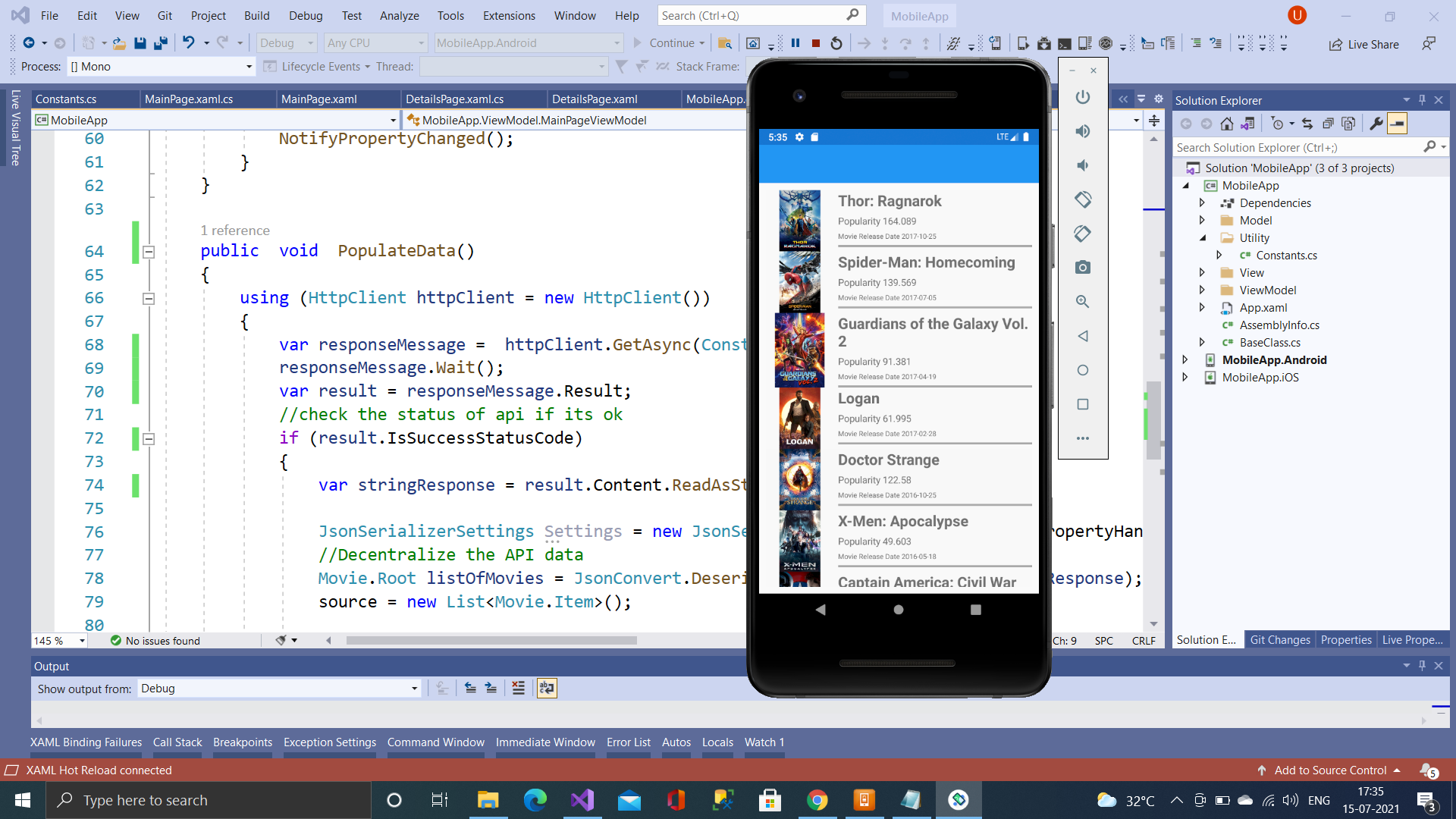Open Solution Explorer properties wrench icon

click(x=1376, y=124)
